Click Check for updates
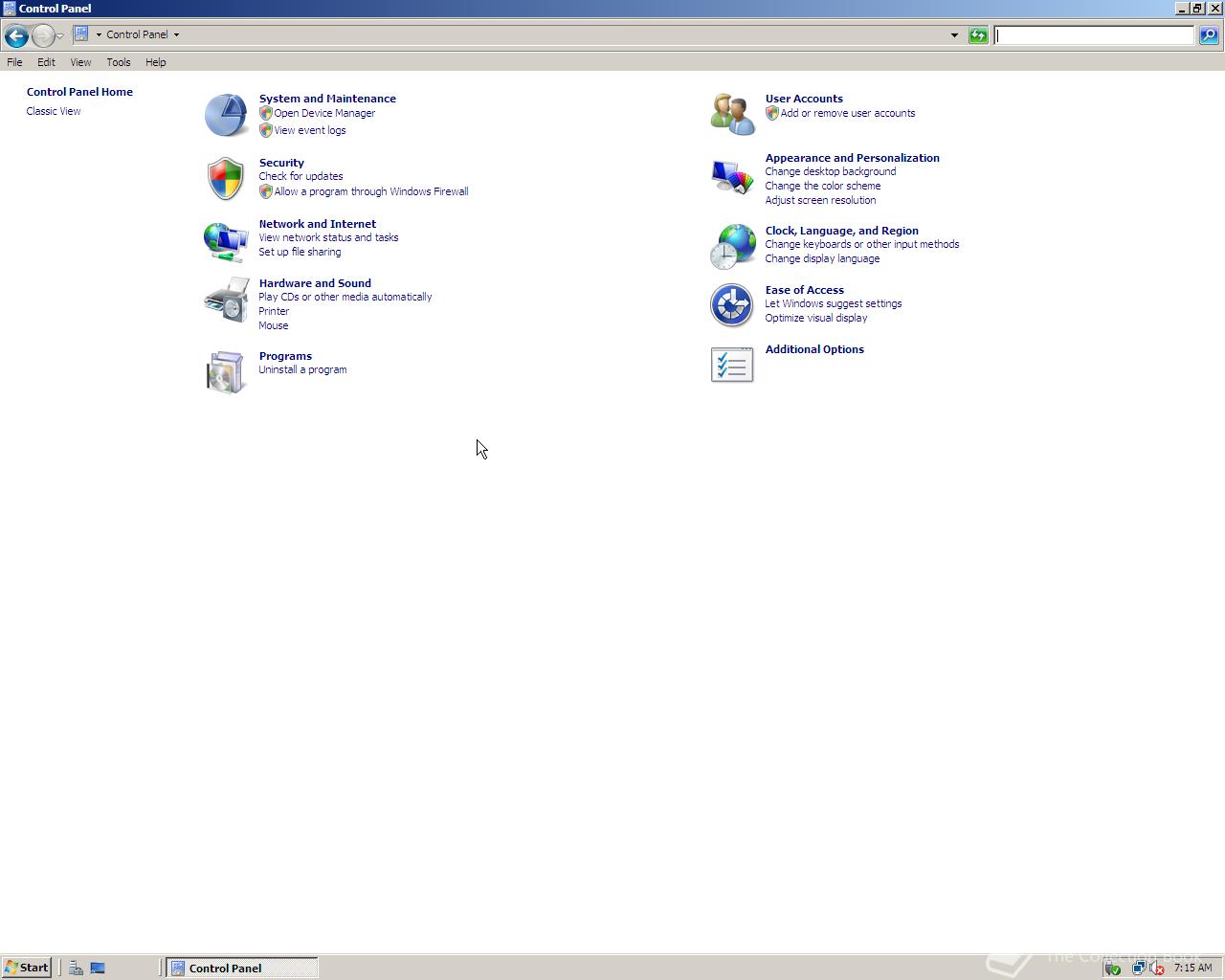The width and height of the screenshot is (1225, 980). point(301,176)
